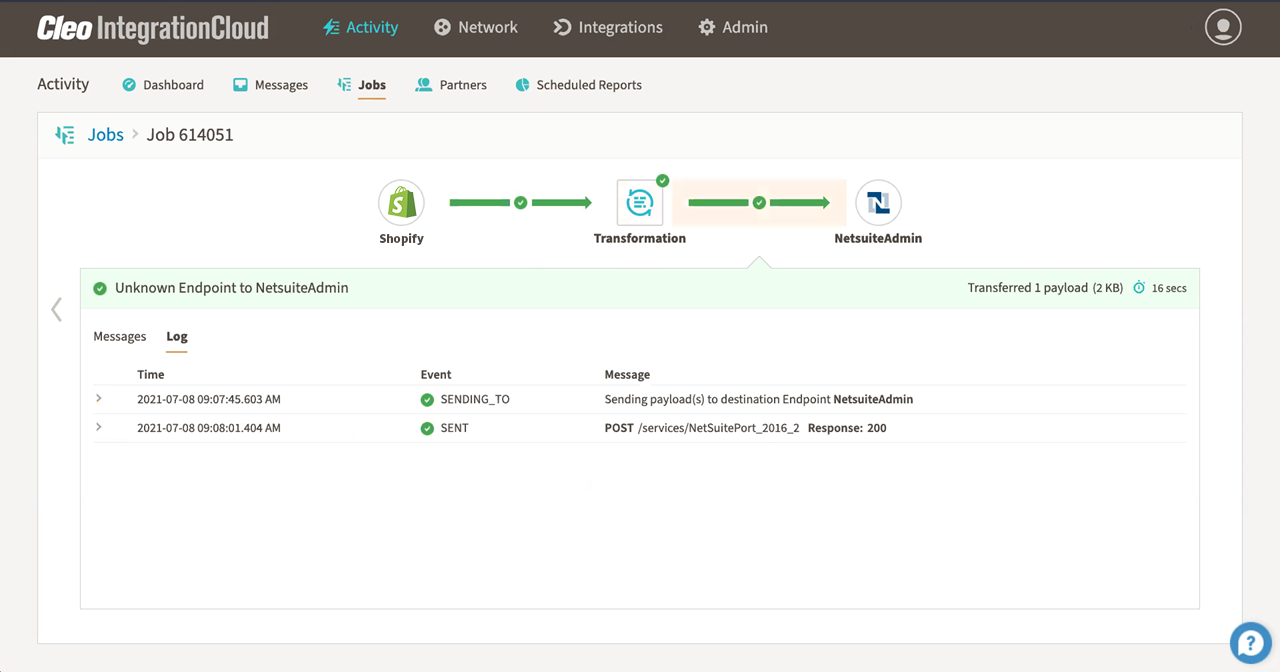Viewport: 1280px width, 672px height.
Task: Open the Integrations menu
Action: tap(608, 28)
